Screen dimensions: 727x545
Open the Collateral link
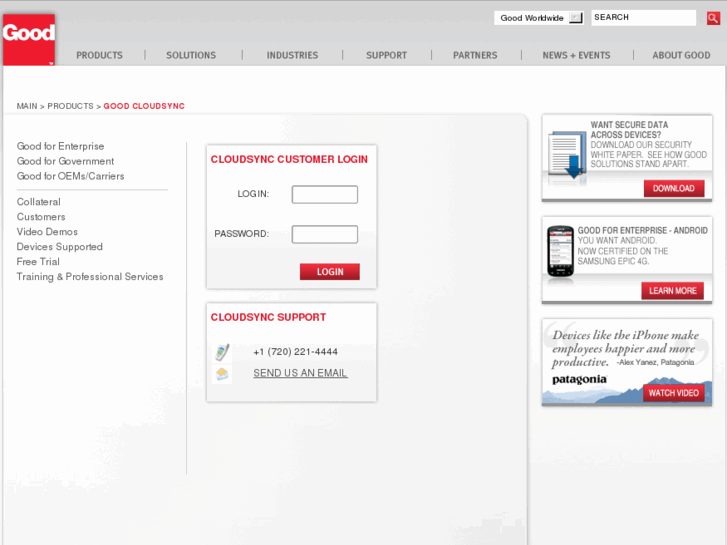pos(38,202)
